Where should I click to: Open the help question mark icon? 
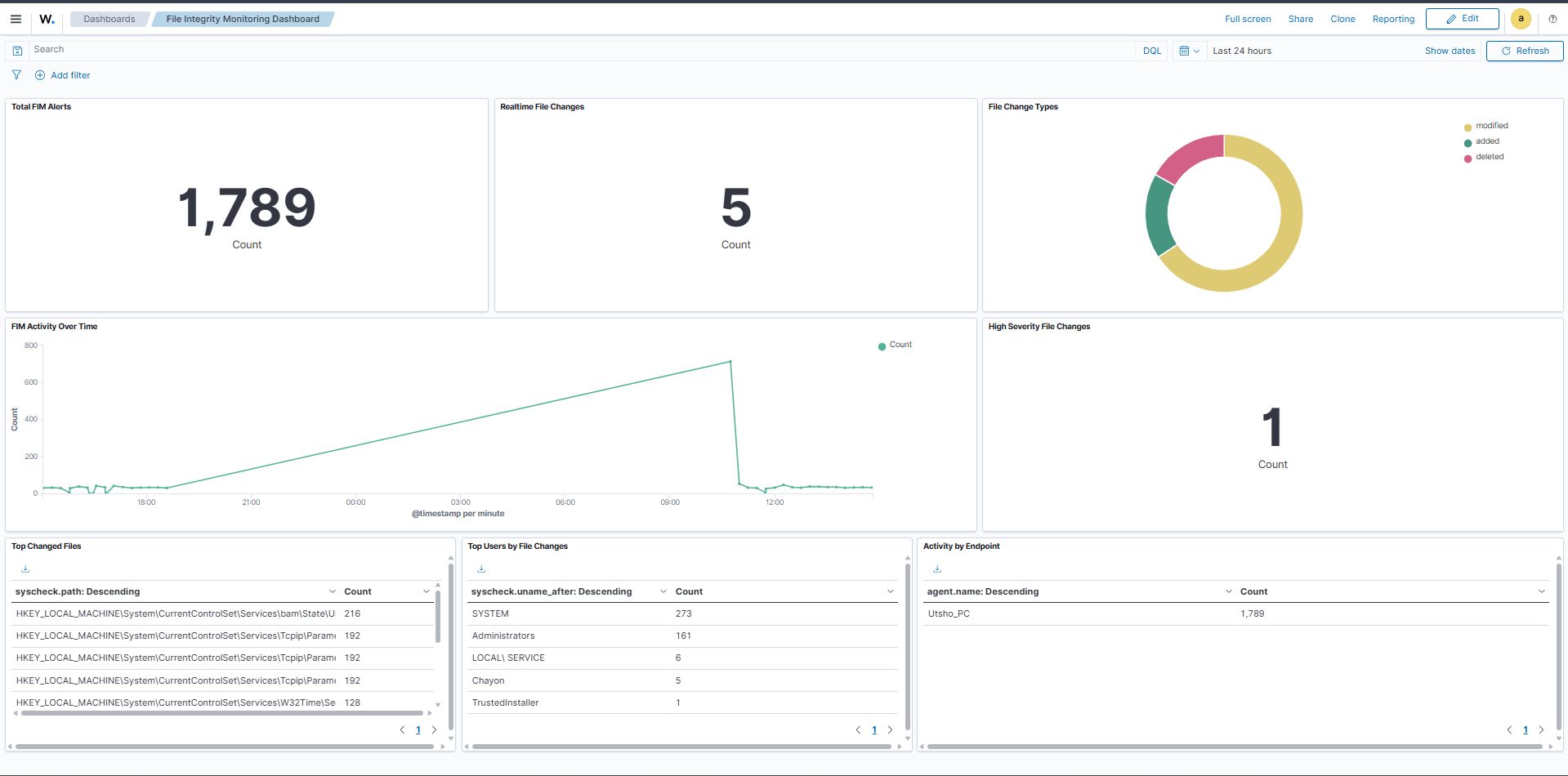pyautogui.click(x=1552, y=19)
